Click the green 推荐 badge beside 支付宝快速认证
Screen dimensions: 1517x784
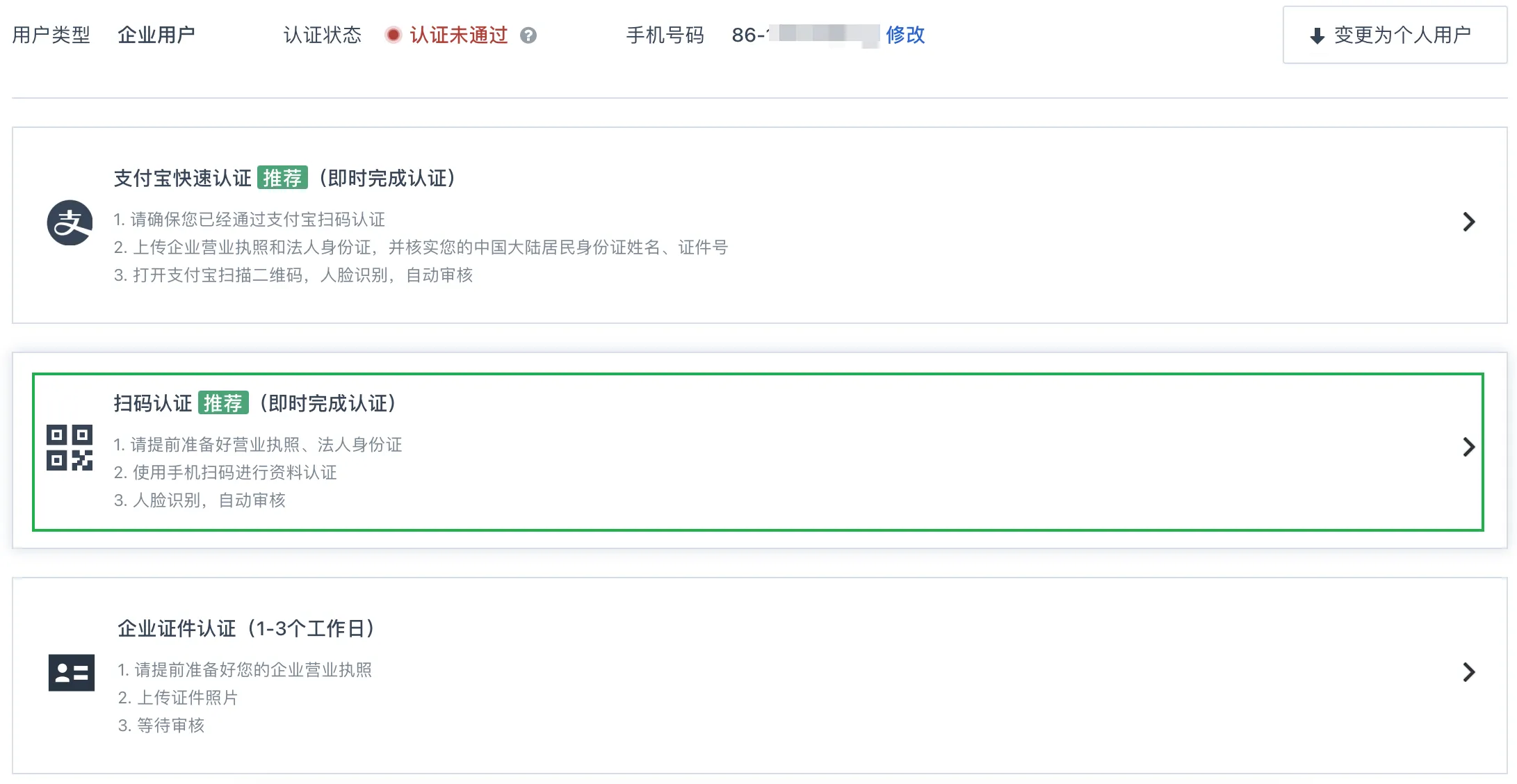[282, 178]
